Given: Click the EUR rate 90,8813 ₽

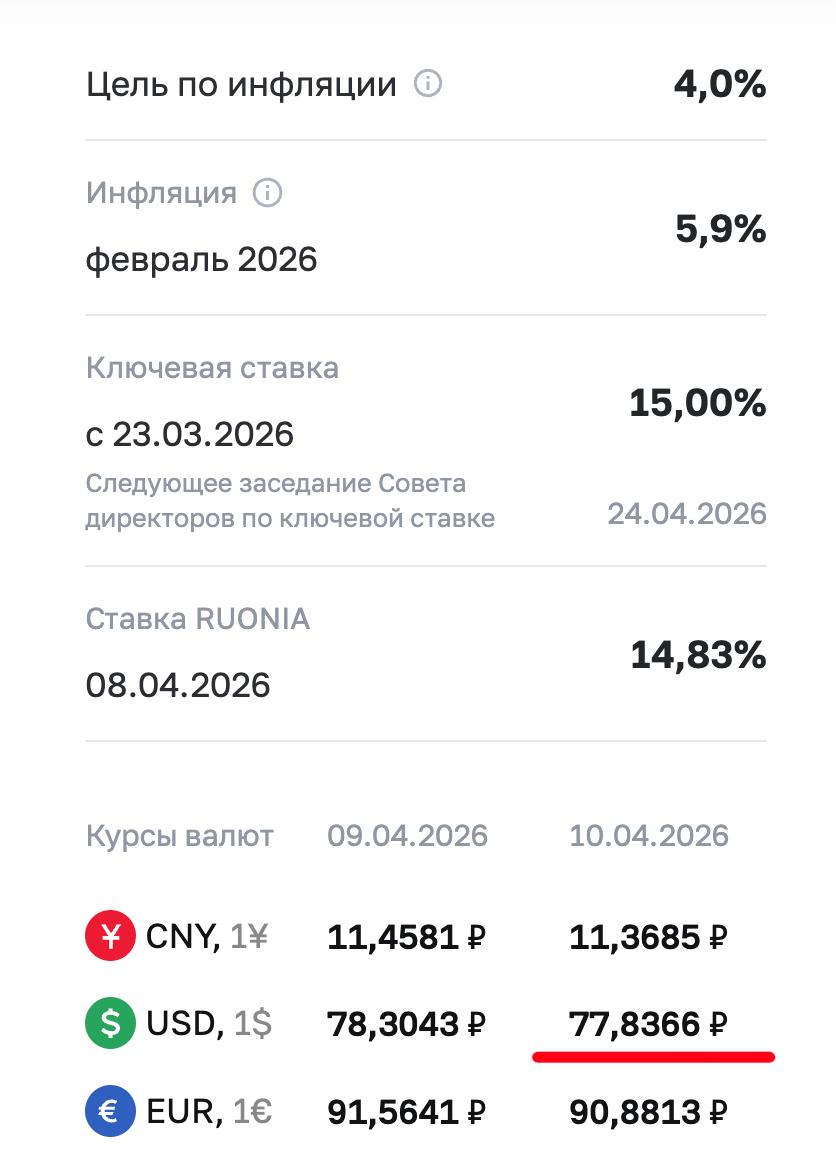Looking at the screenshot, I should (x=648, y=1110).
